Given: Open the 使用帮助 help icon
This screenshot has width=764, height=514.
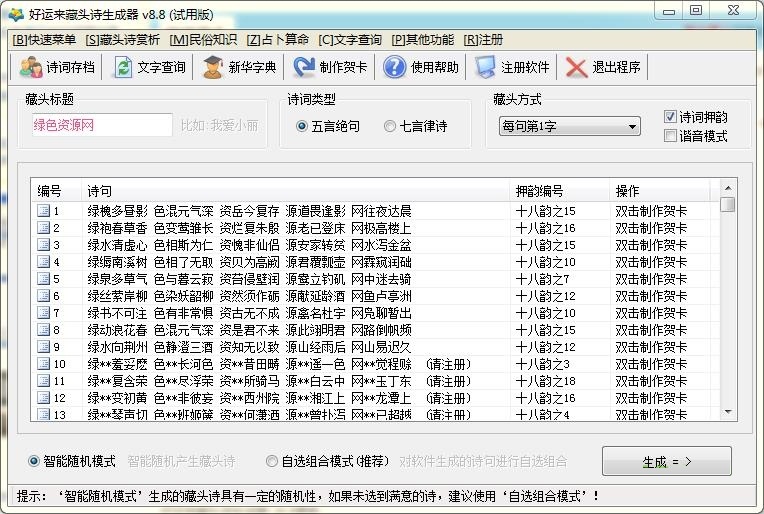Looking at the screenshot, I should point(395,67).
